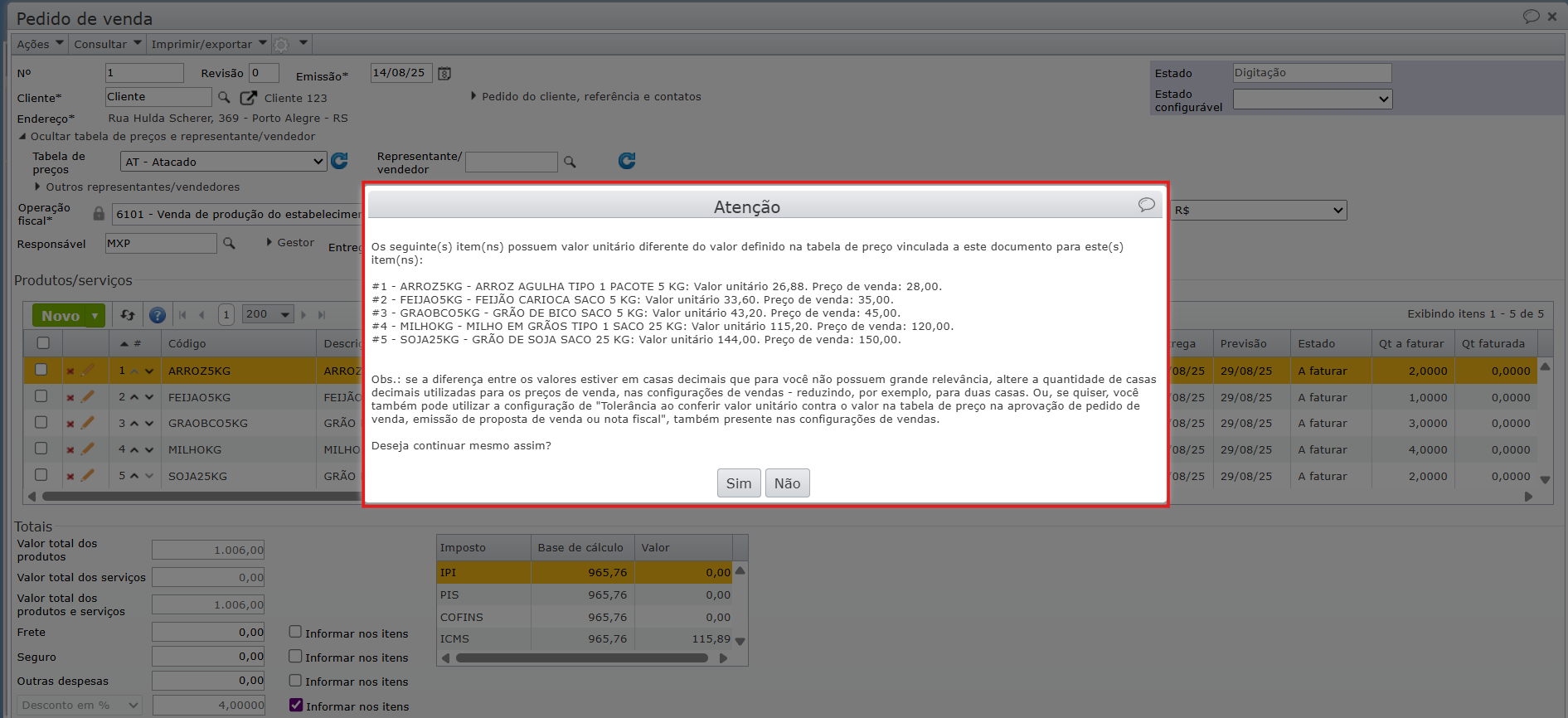Delete the SOJA25KG item with red X
The image size is (1568, 718).
(x=70, y=476)
